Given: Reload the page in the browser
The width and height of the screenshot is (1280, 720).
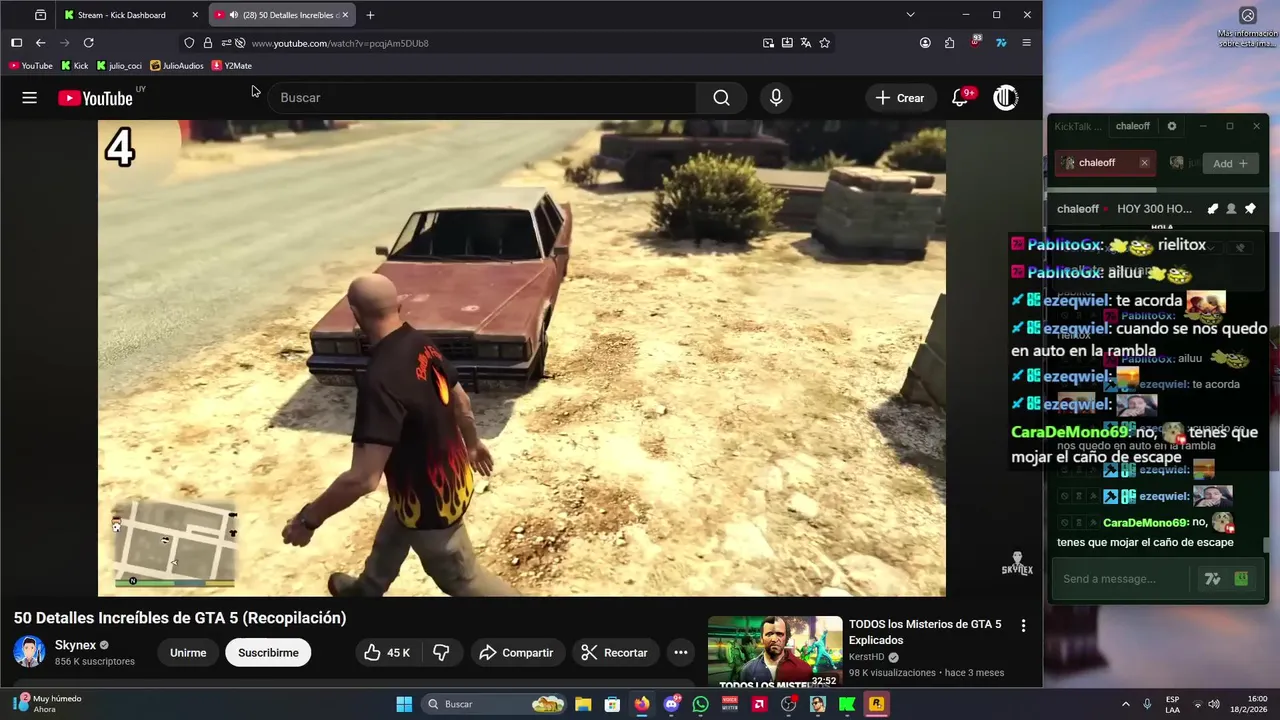Looking at the screenshot, I should pos(88,43).
